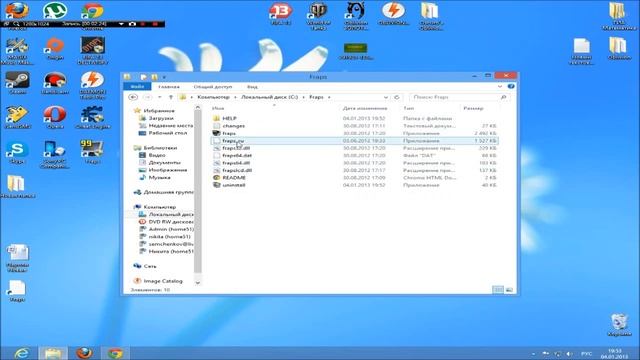Sort by Дата изменения column header
This screenshot has height=360, width=640.
click(365, 108)
